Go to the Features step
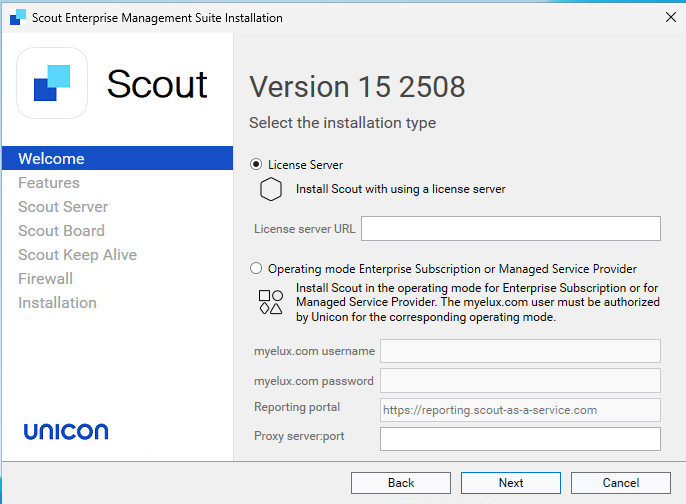 [49, 183]
